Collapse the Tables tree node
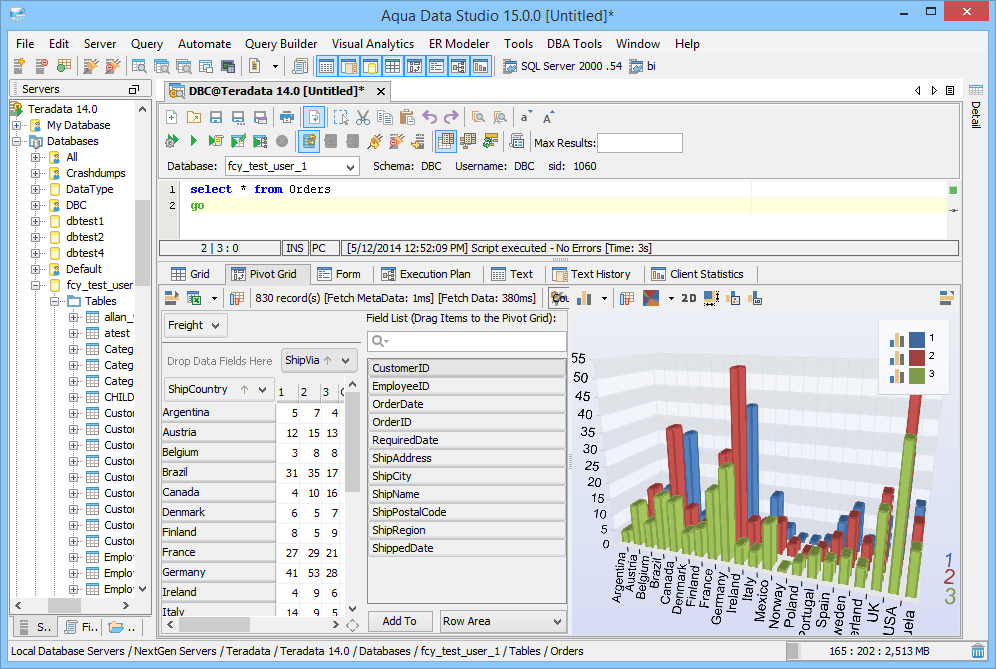This screenshot has width=996, height=669. click(x=56, y=301)
